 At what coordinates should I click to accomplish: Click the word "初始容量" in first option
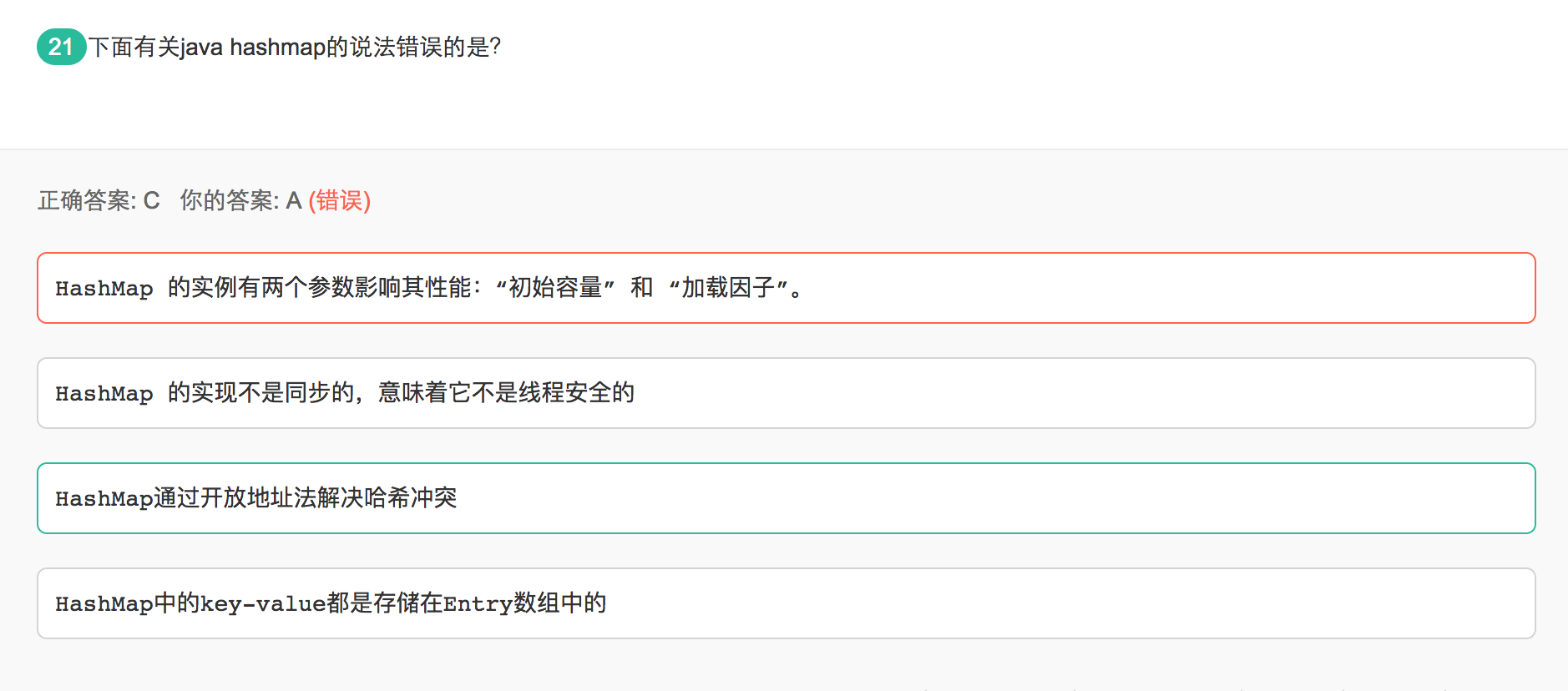tap(555, 288)
